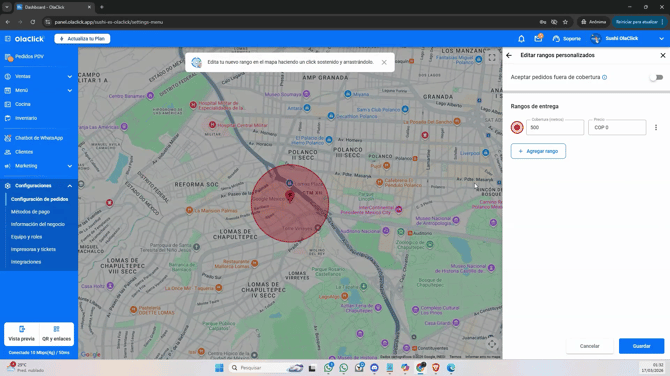Select Información del negocio
The image size is (670, 376).
pyautogui.click(x=38, y=224)
